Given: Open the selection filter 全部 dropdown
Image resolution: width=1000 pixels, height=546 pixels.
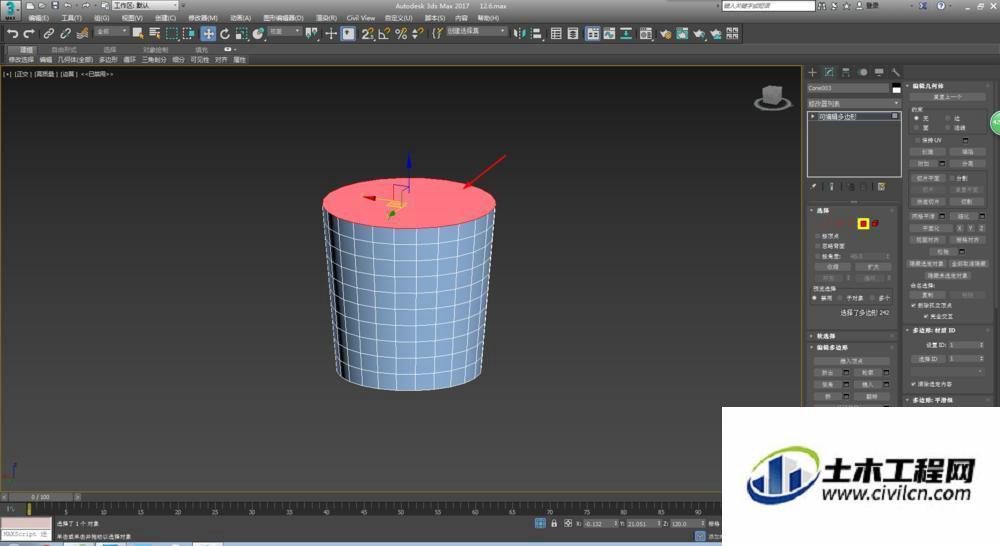Looking at the screenshot, I should (x=111, y=31).
